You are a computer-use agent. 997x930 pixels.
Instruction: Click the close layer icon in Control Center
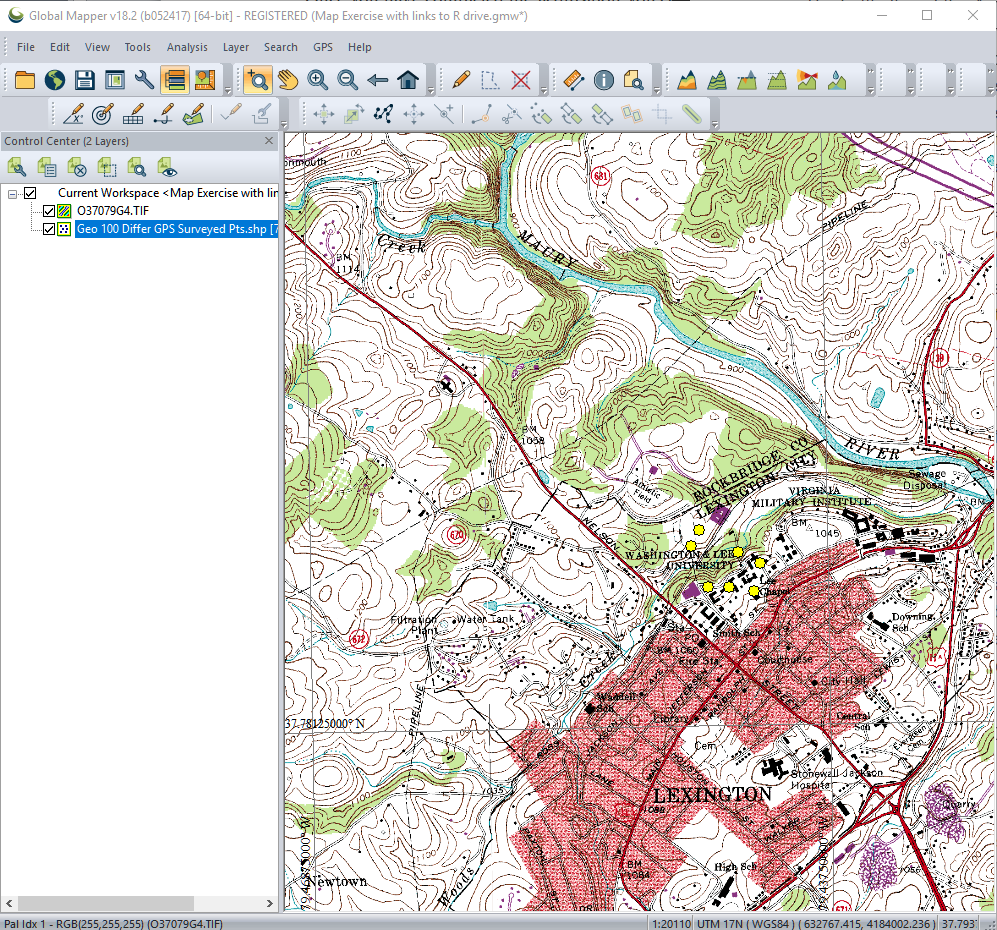click(x=77, y=168)
